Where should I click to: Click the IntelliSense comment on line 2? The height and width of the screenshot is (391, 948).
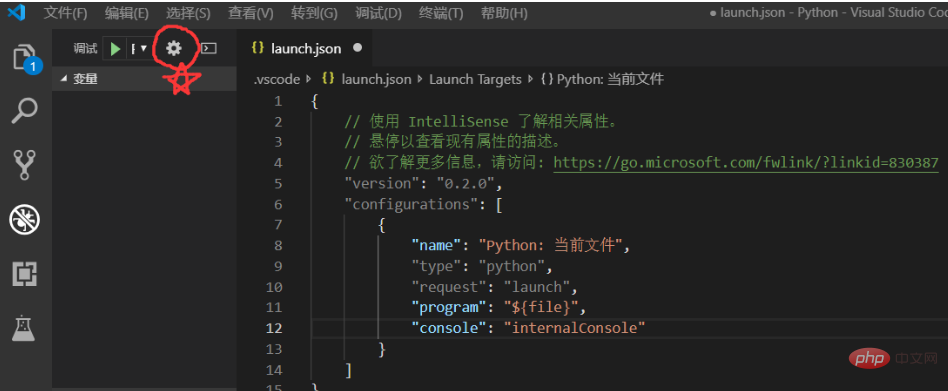click(481, 121)
